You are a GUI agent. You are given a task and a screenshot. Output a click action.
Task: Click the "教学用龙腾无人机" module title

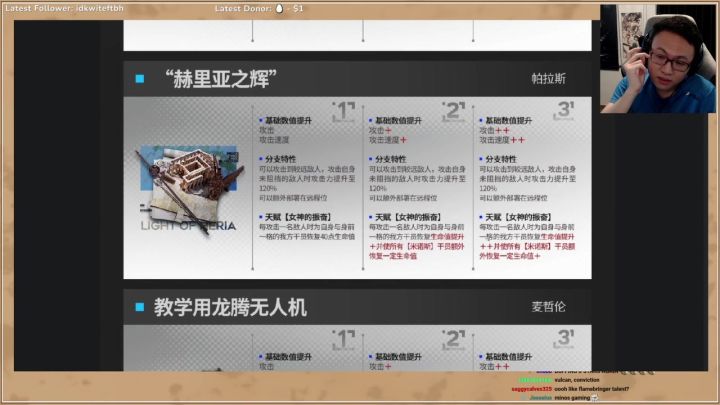tap(230, 307)
